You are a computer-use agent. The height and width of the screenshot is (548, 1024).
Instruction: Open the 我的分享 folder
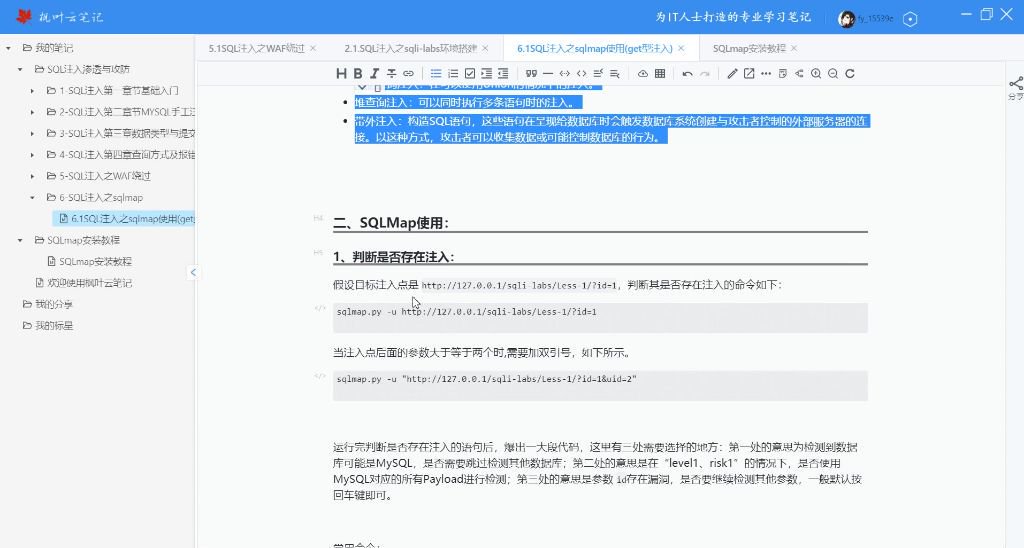tap(54, 304)
